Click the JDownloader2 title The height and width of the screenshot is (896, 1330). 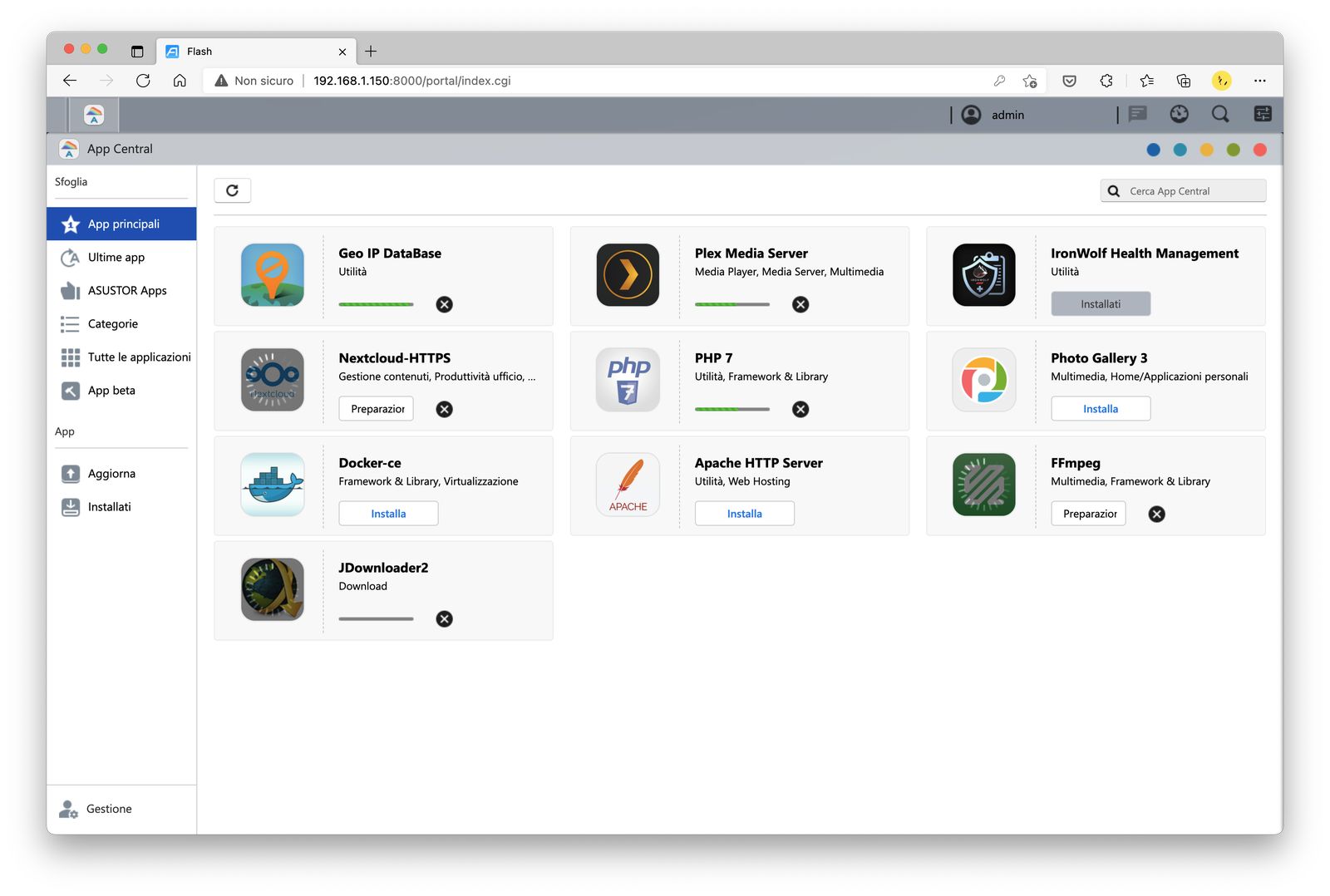coord(383,568)
